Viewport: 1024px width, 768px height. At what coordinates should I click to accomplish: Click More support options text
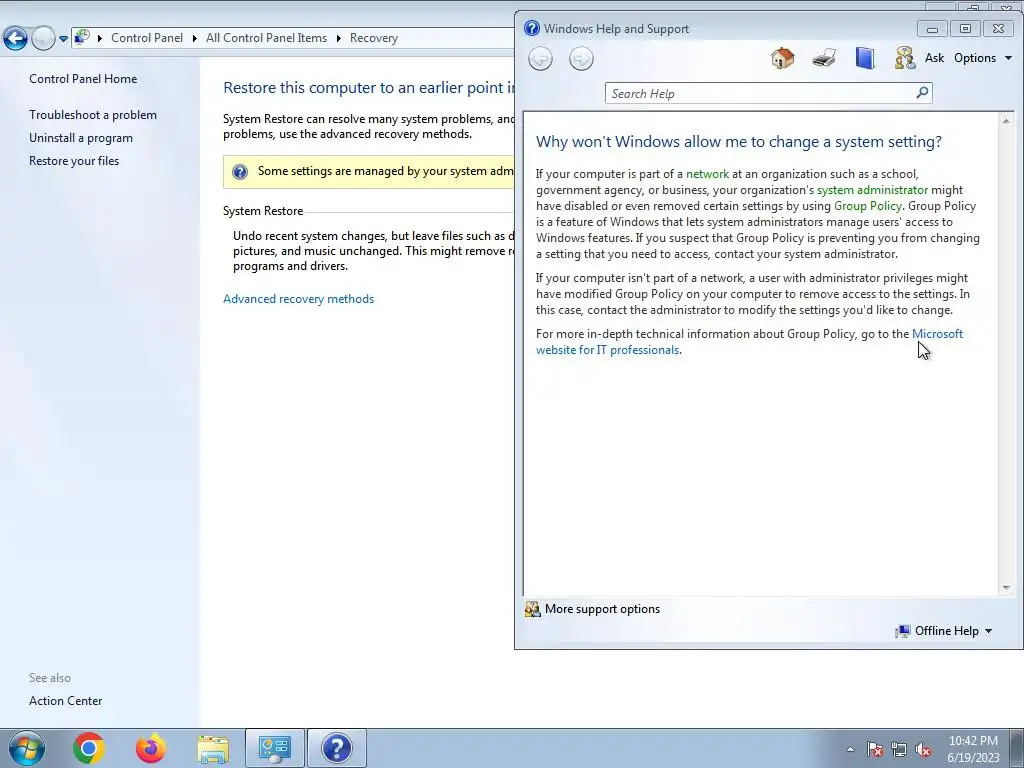(602, 609)
